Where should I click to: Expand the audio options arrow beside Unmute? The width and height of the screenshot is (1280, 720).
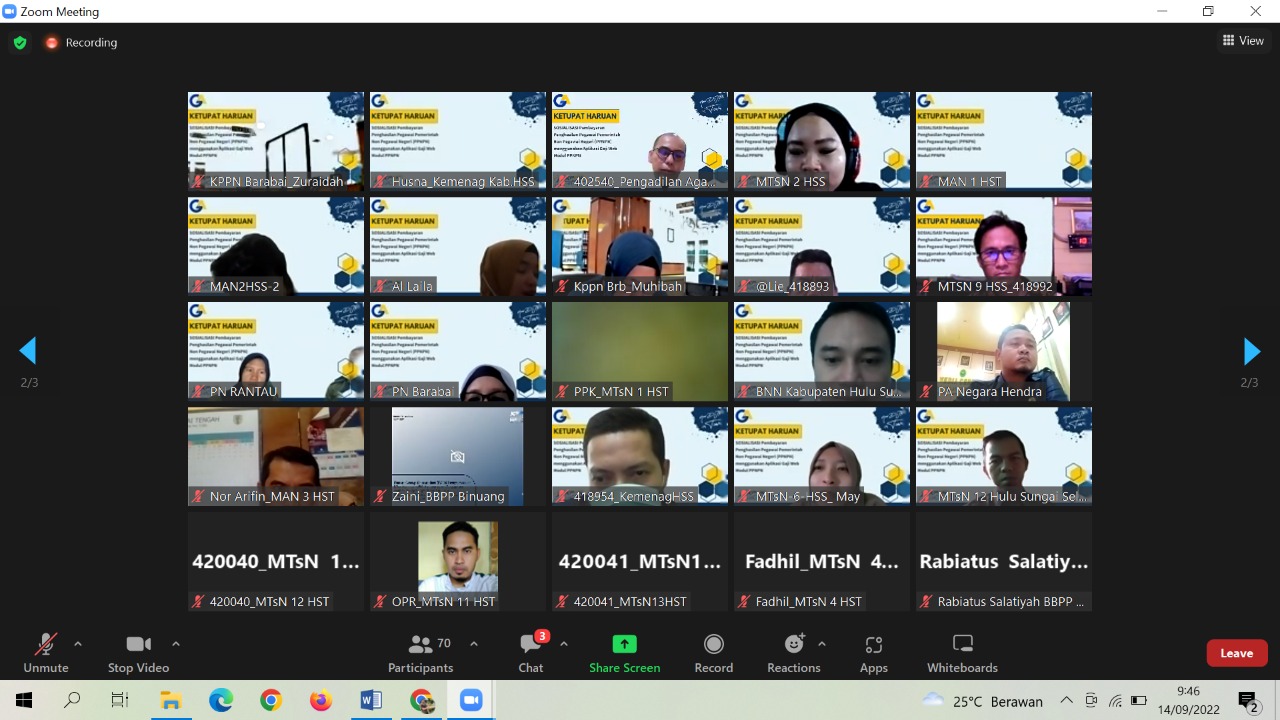78,644
